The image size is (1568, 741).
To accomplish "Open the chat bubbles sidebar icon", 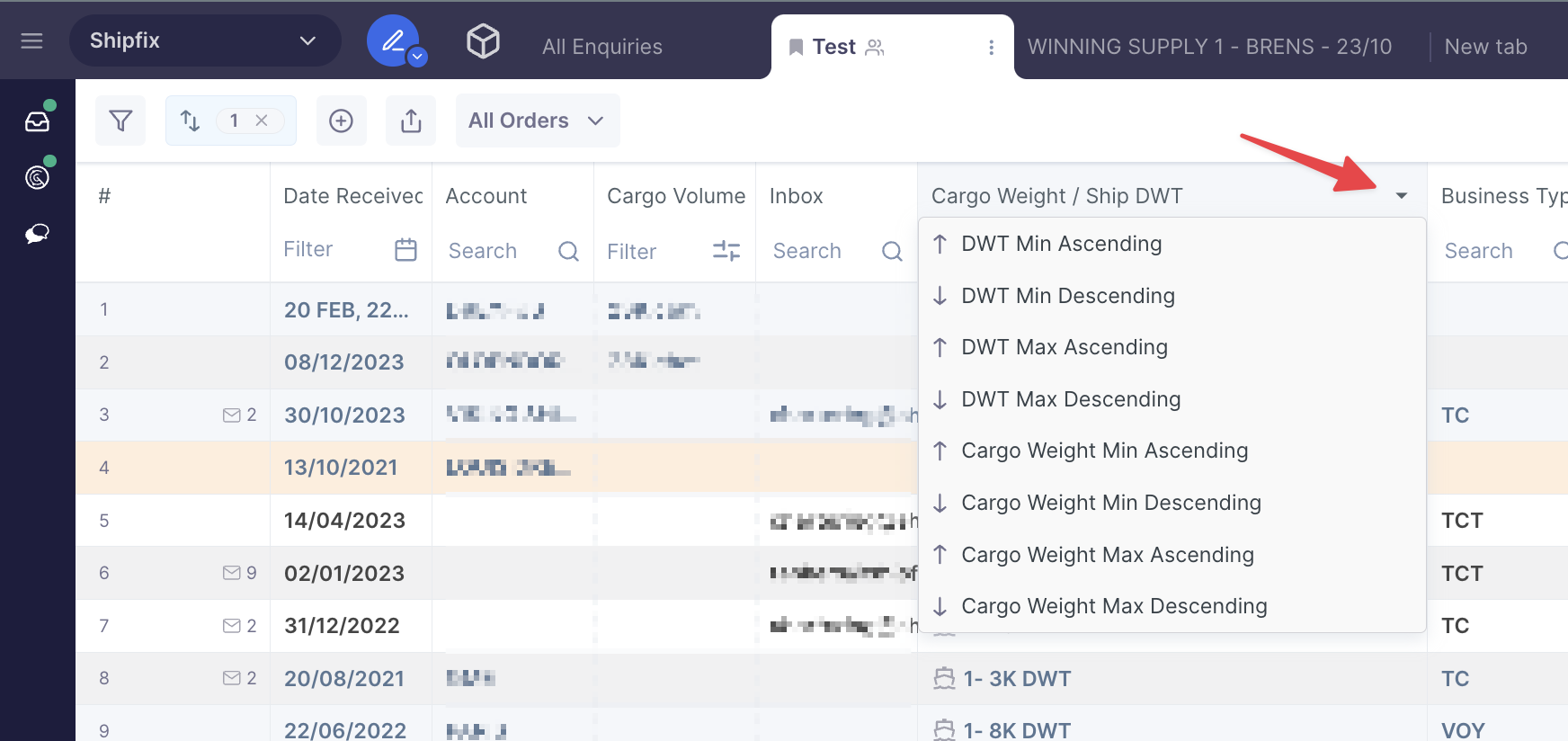I will 37,234.
